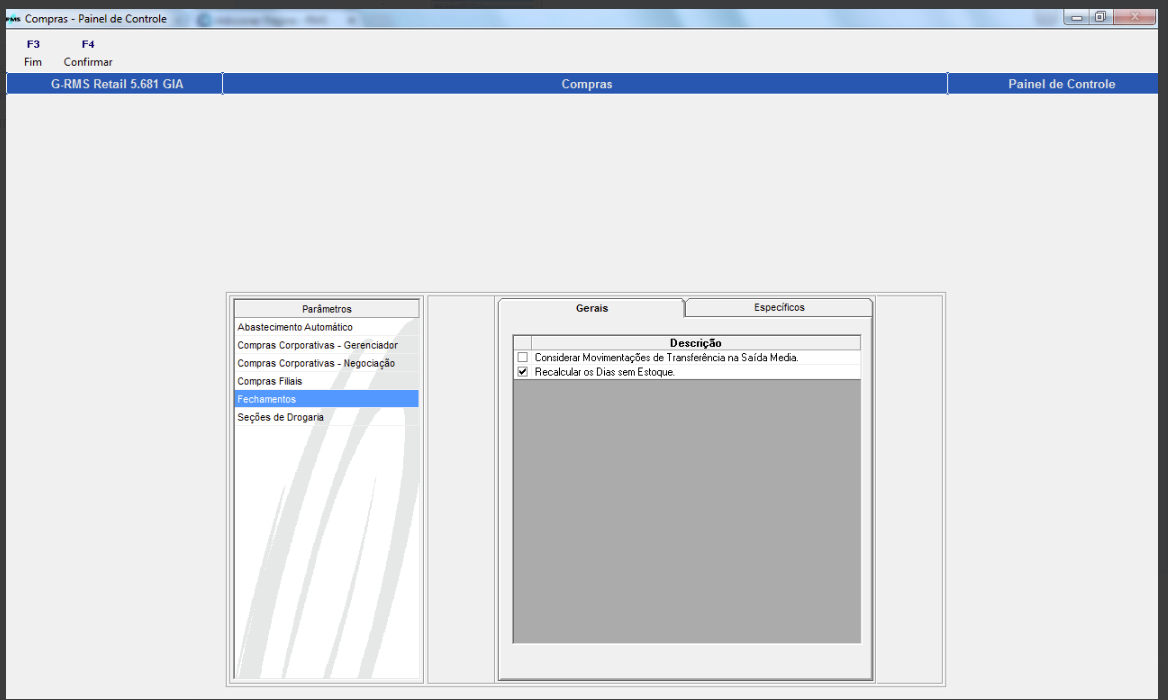Click the F4 Confirmar button

click(88, 53)
